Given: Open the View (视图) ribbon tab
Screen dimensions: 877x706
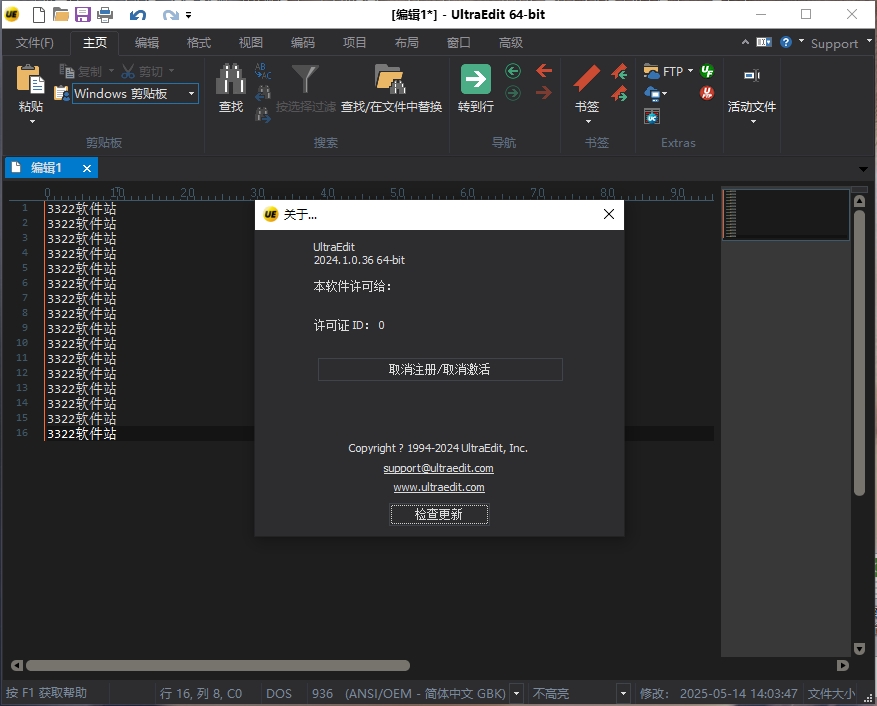Looking at the screenshot, I should (x=251, y=43).
